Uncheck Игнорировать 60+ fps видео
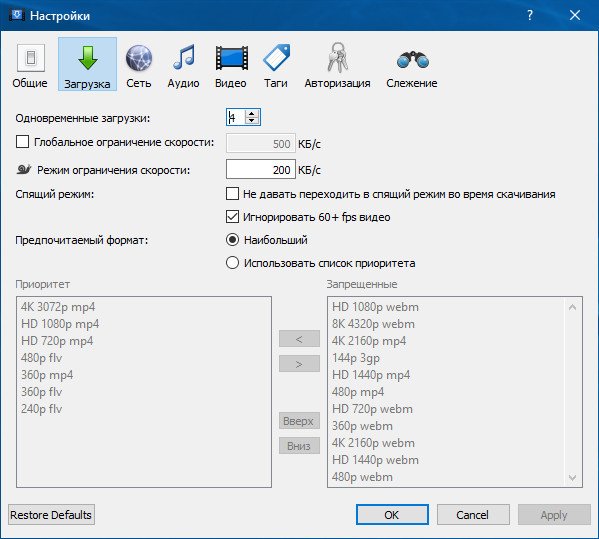Viewport: 599px width, 539px height. tap(232, 217)
